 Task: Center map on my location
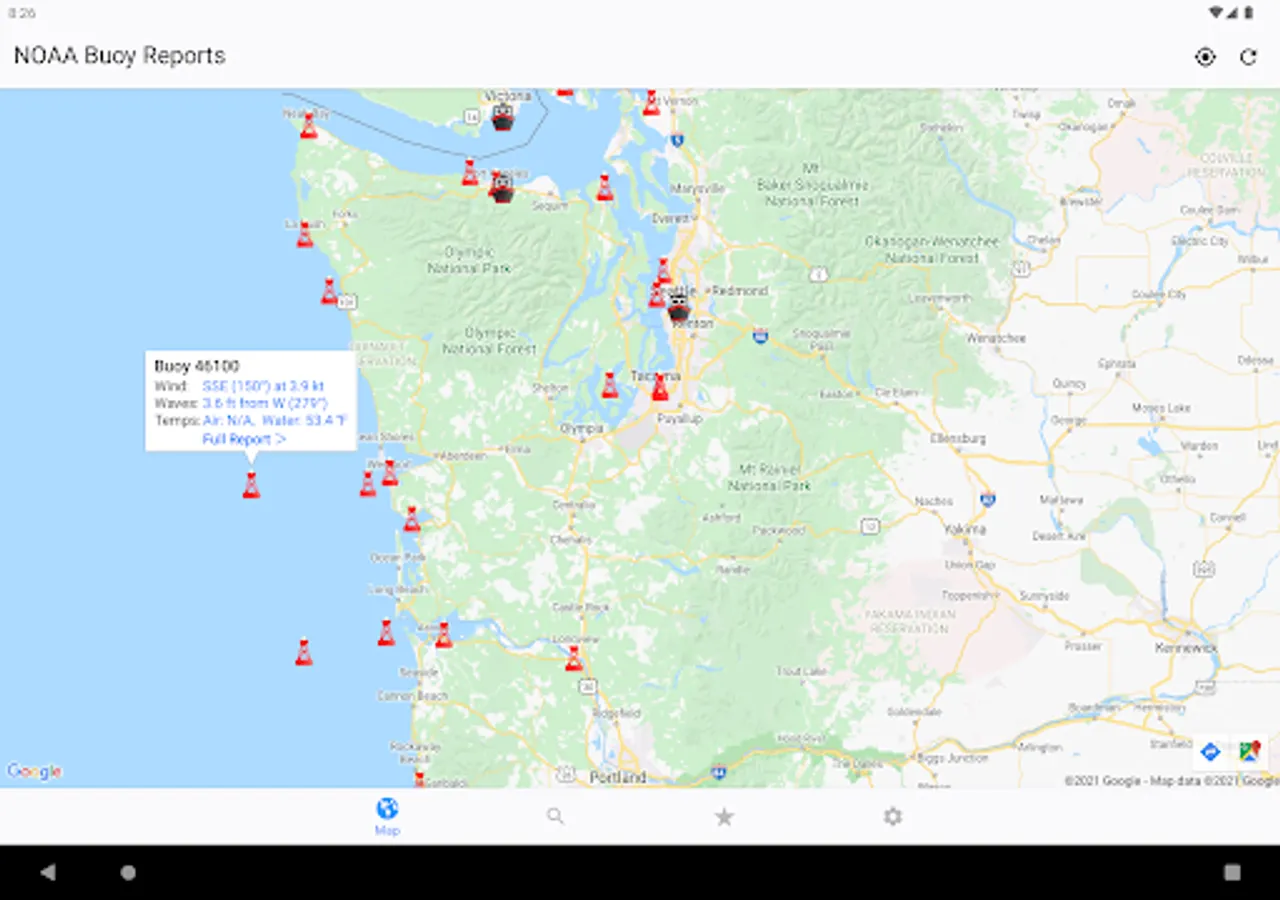(x=1205, y=57)
